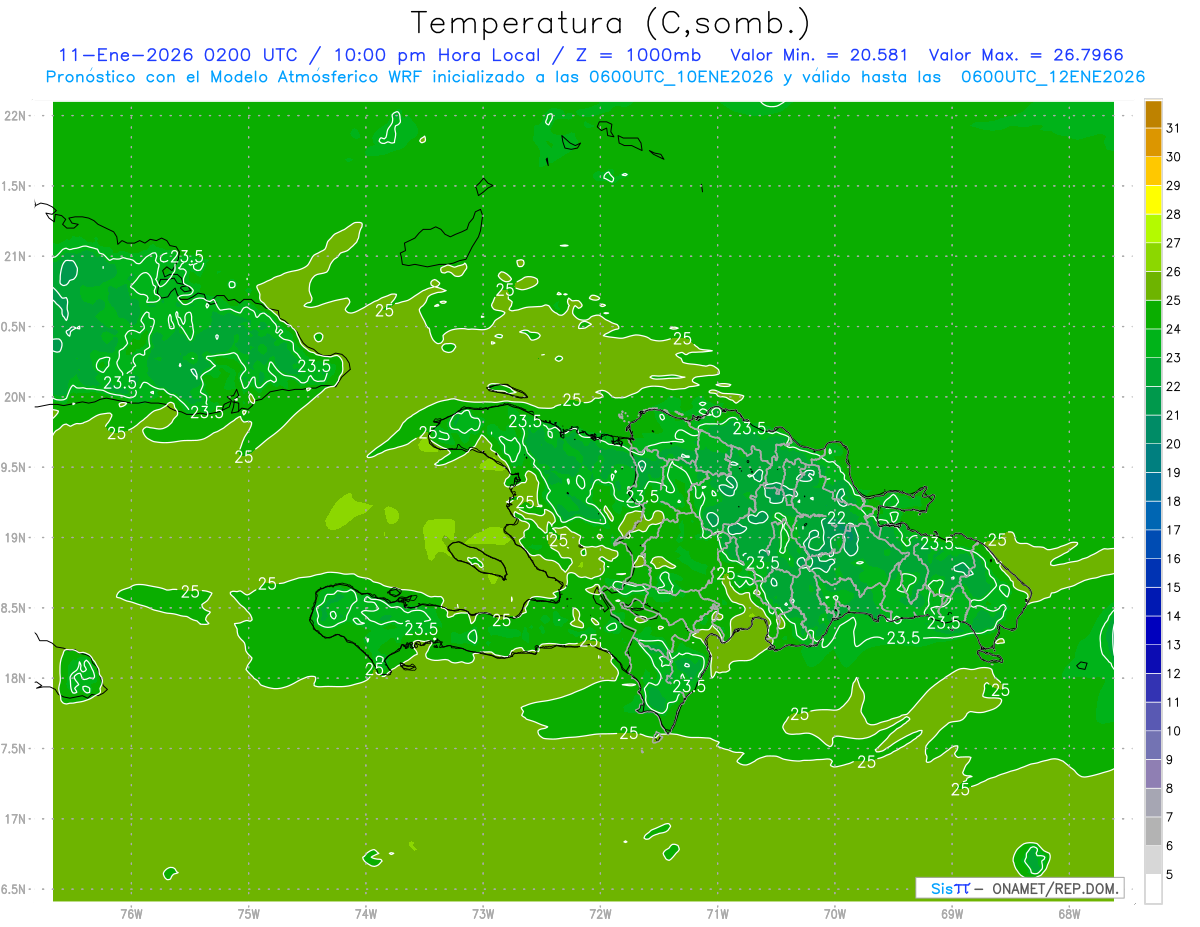Click the '0600UTC_12ENE2026' valid-until time
Screen dimensions: 1200x927
[1053, 77]
